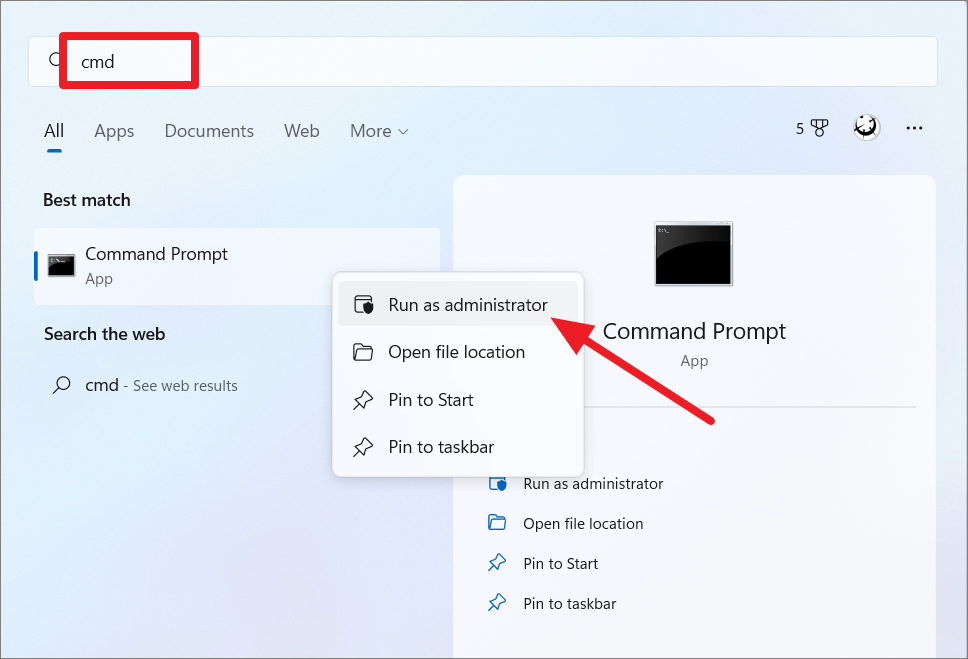Switch to the Web tab
This screenshot has height=659, width=968.
tap(301, 131)
